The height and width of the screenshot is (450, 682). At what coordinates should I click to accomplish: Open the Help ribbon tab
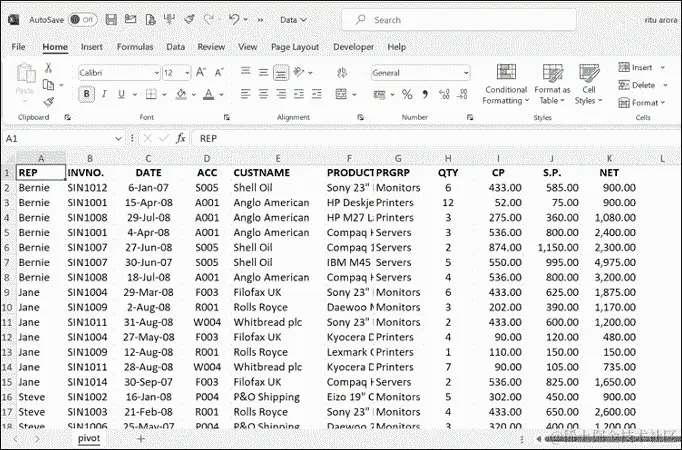click(x=397, y=47)
